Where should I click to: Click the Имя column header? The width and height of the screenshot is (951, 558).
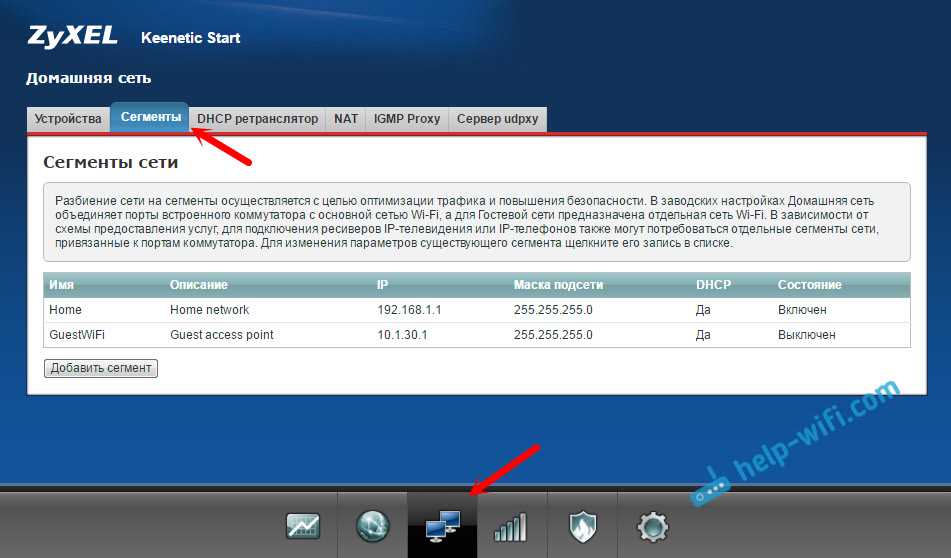coord(61,285)
